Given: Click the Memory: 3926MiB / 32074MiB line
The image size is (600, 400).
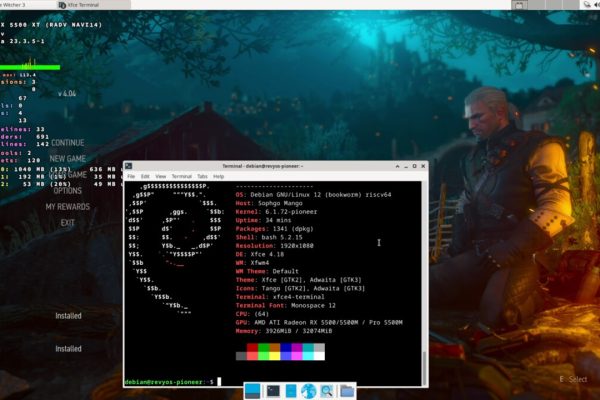Looking at the screenshot, I should (x=284, y=331).
